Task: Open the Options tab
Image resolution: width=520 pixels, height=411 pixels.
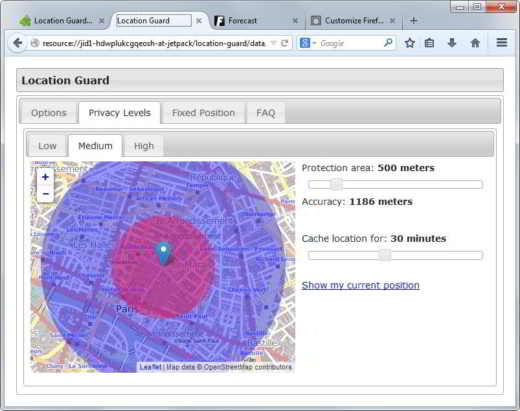Action: point(49,113)
